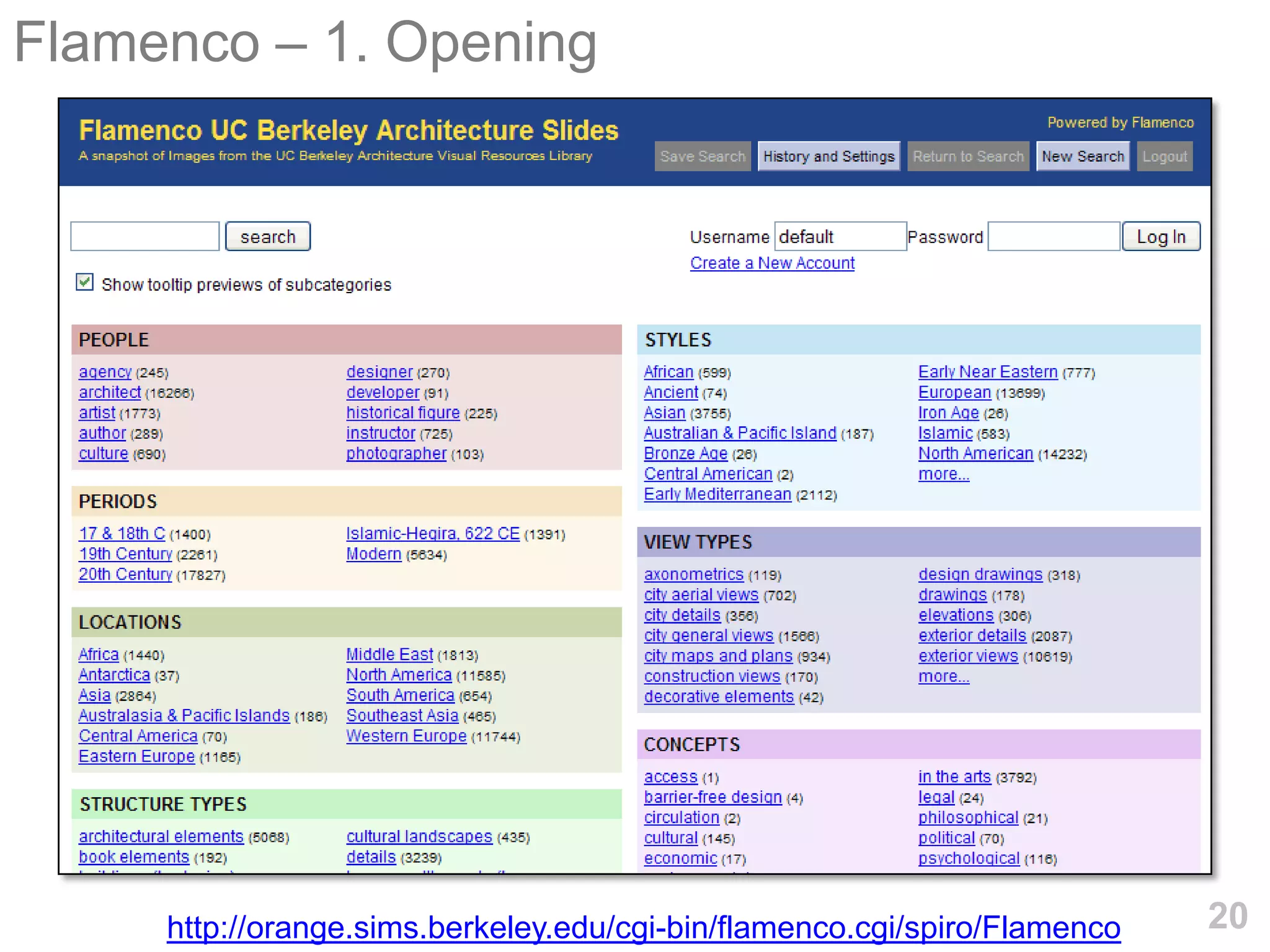The width and height of the screenshot is (1270, 952).
Task: Select cultural landscapes structure type
Action: pos(419,837)
